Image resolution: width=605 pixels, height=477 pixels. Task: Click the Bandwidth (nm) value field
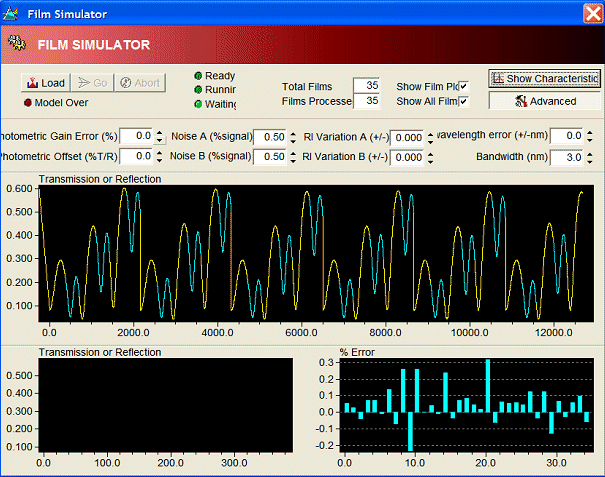pos(566,157)
